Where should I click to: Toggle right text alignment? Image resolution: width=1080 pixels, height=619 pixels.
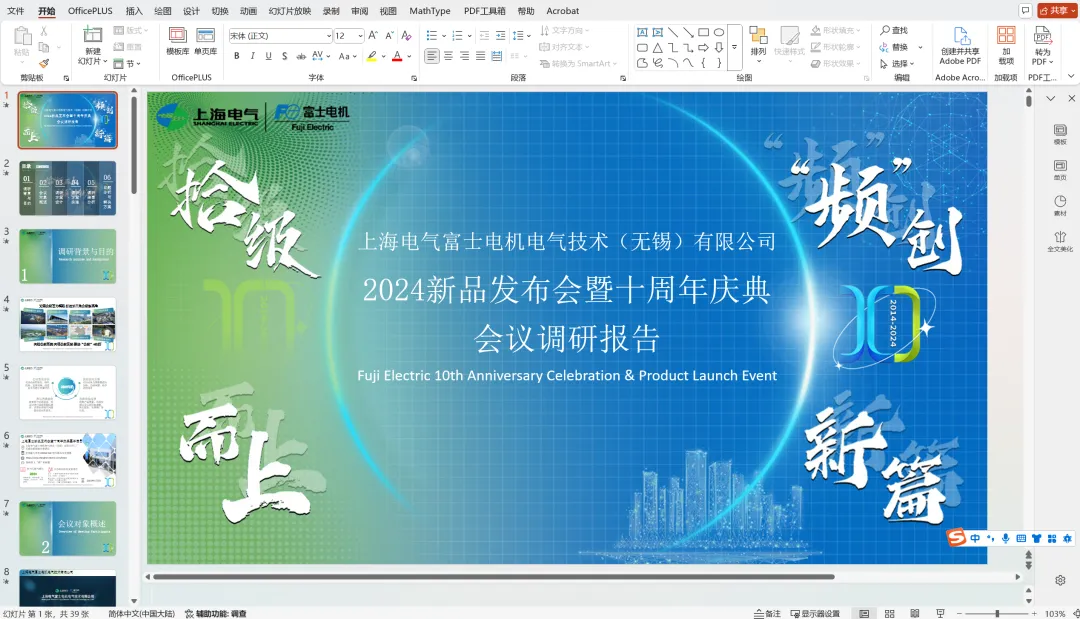pyautogui.click(x=464, y=56)
